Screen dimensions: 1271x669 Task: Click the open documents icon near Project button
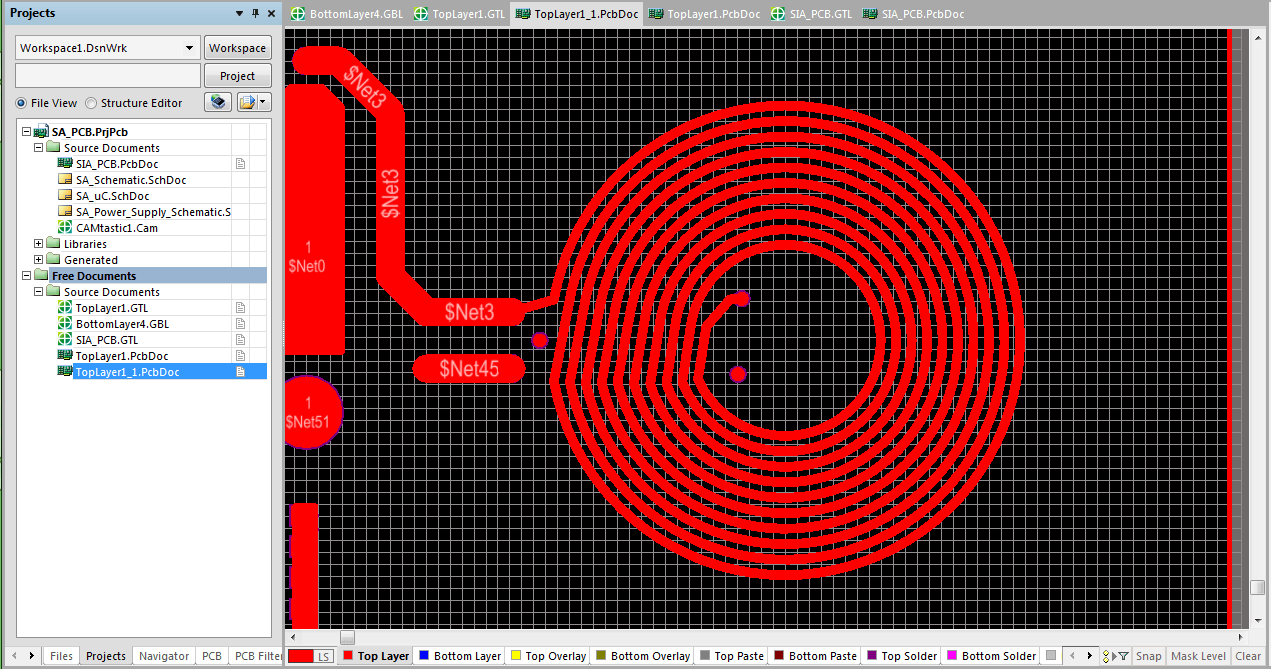tap(247, 101)
